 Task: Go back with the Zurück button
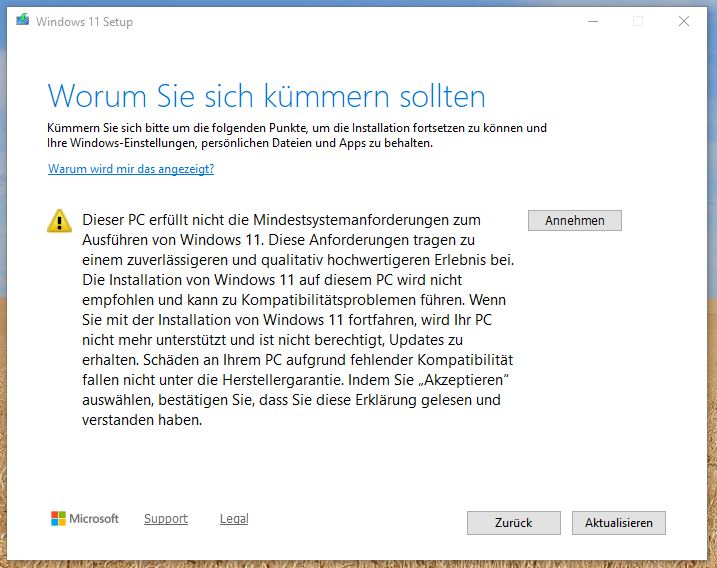514,523
